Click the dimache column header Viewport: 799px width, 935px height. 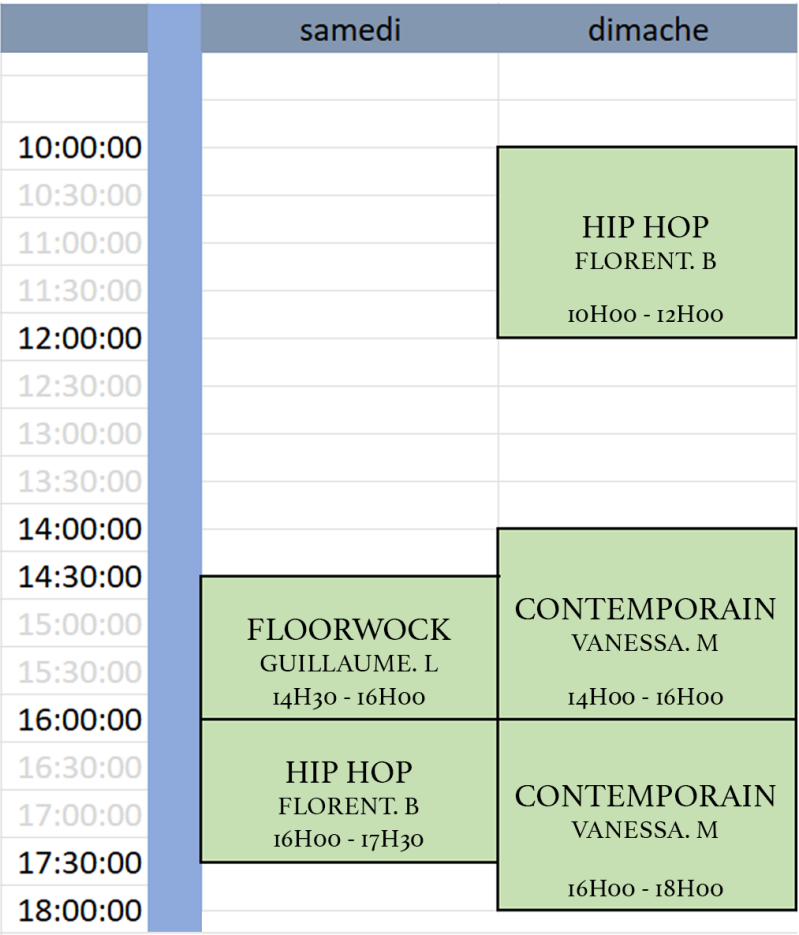(648, 30)
